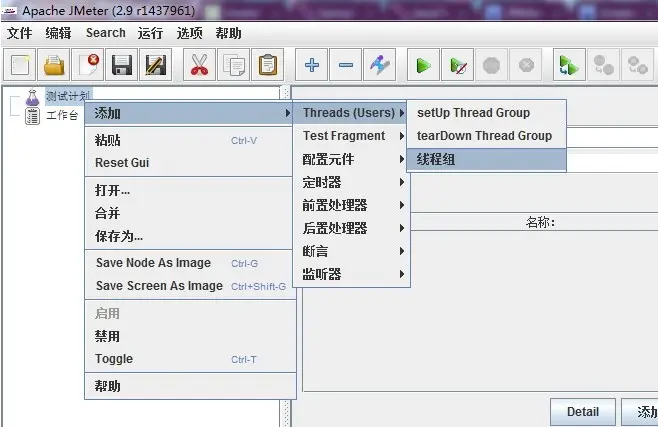Click 合并 in context menu
The image size is (658, 427).
click(188, 213)
